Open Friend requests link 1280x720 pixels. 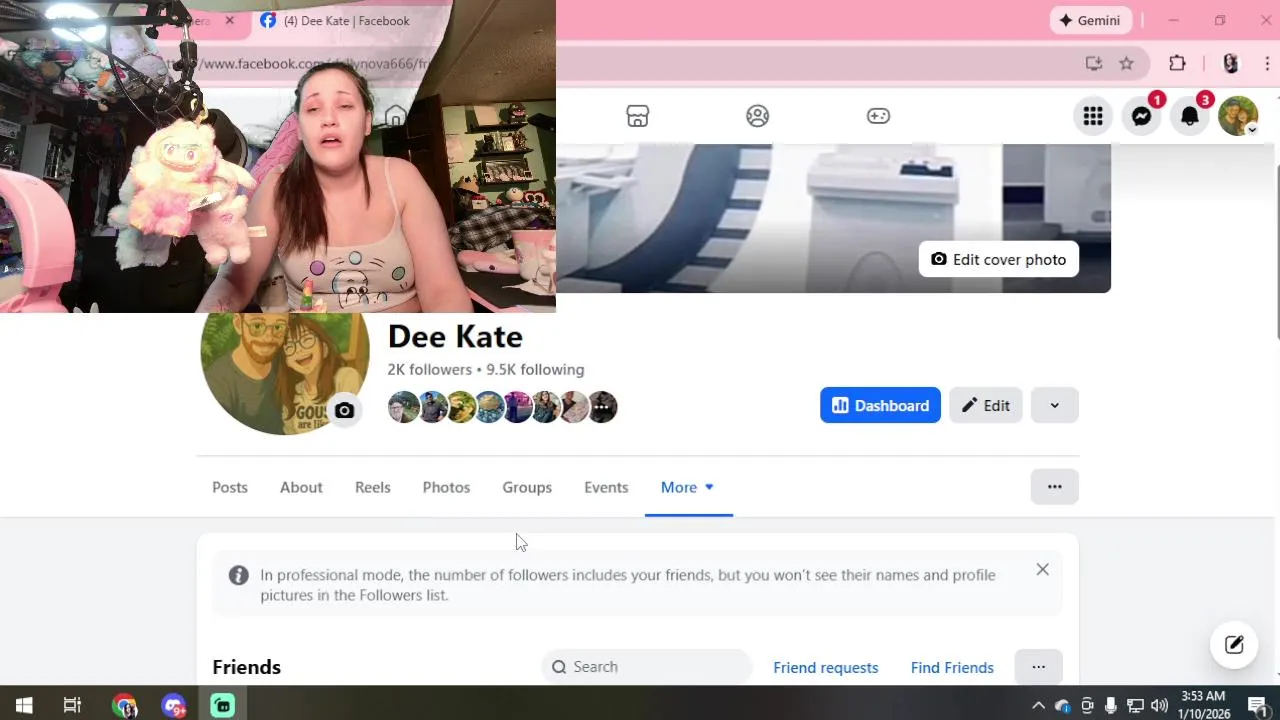[825, 667]
